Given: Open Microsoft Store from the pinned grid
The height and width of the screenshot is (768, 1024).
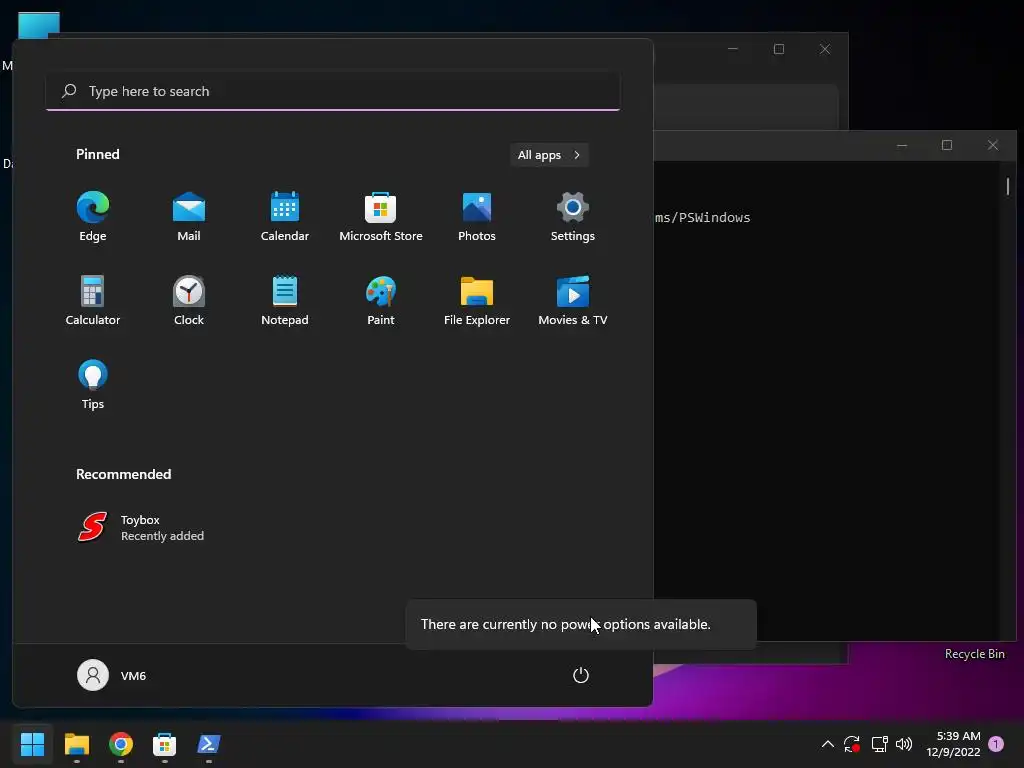Looking at the screenshot, I should click(x=381, y=217).
